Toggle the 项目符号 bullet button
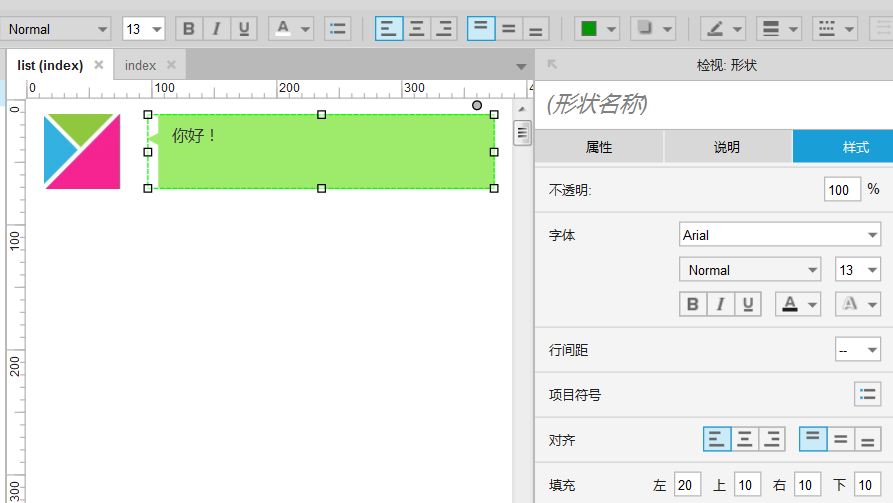The width and height of the screenshot is (893, 503). [x=867, y=394]
